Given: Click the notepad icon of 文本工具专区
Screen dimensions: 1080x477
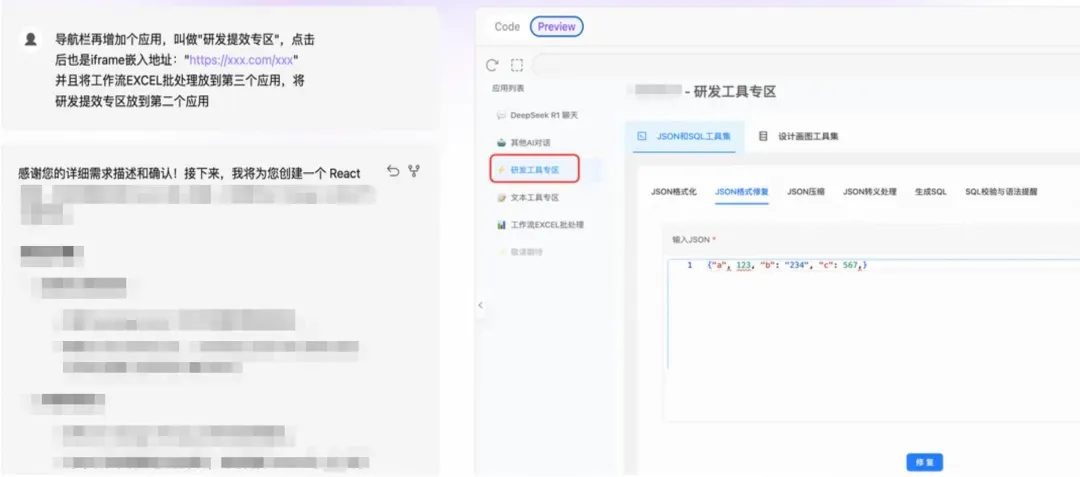Looking at the screenshot, I should pos(501,198).
